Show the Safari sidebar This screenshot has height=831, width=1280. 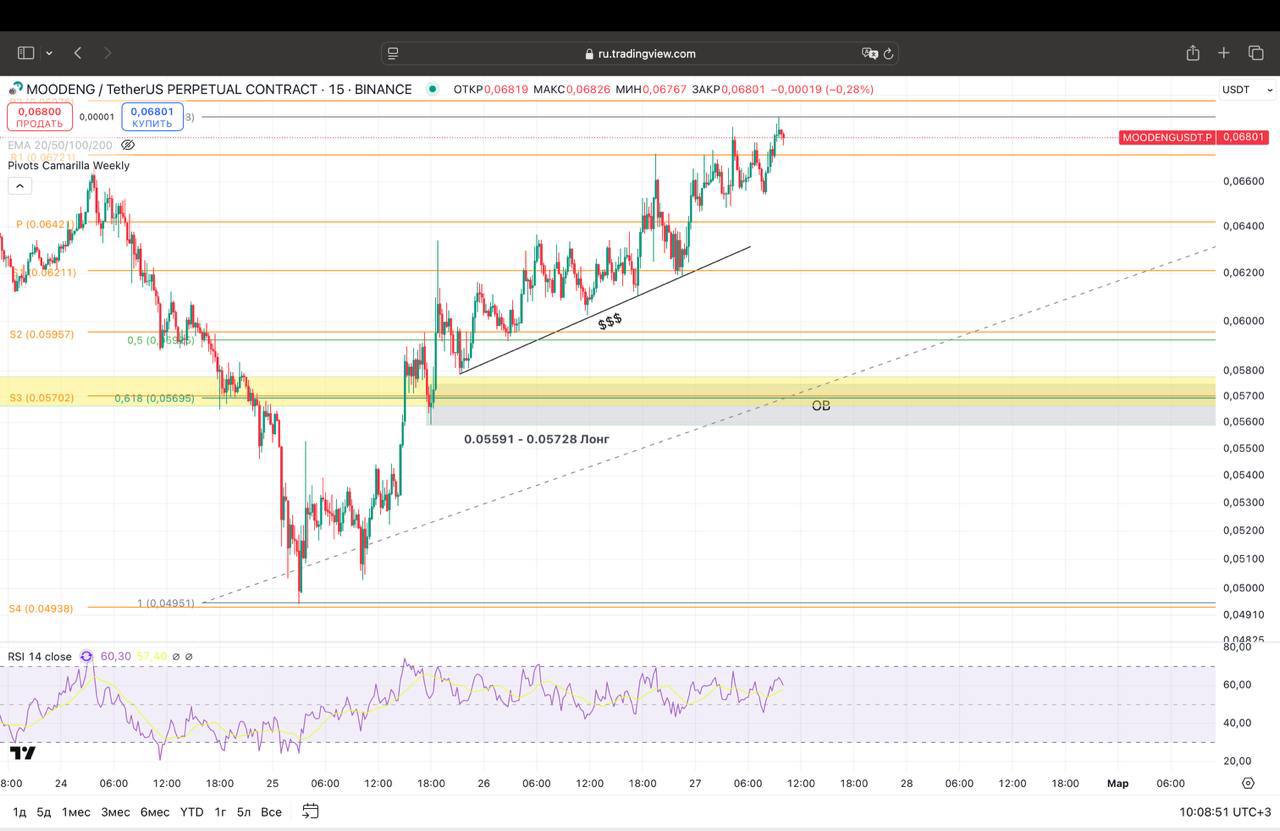point(26,53)
